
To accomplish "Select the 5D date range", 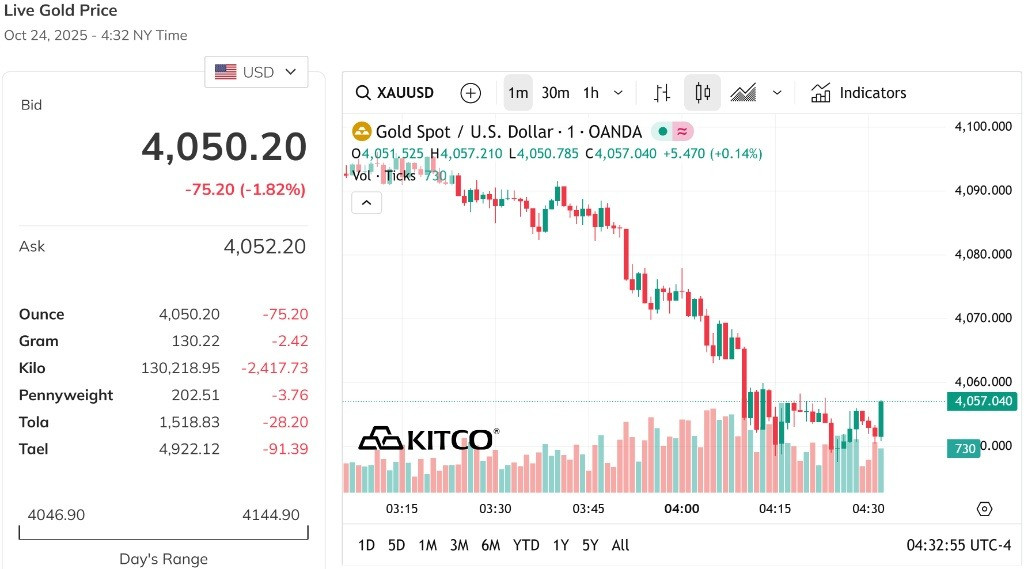I will click(396, 545).
